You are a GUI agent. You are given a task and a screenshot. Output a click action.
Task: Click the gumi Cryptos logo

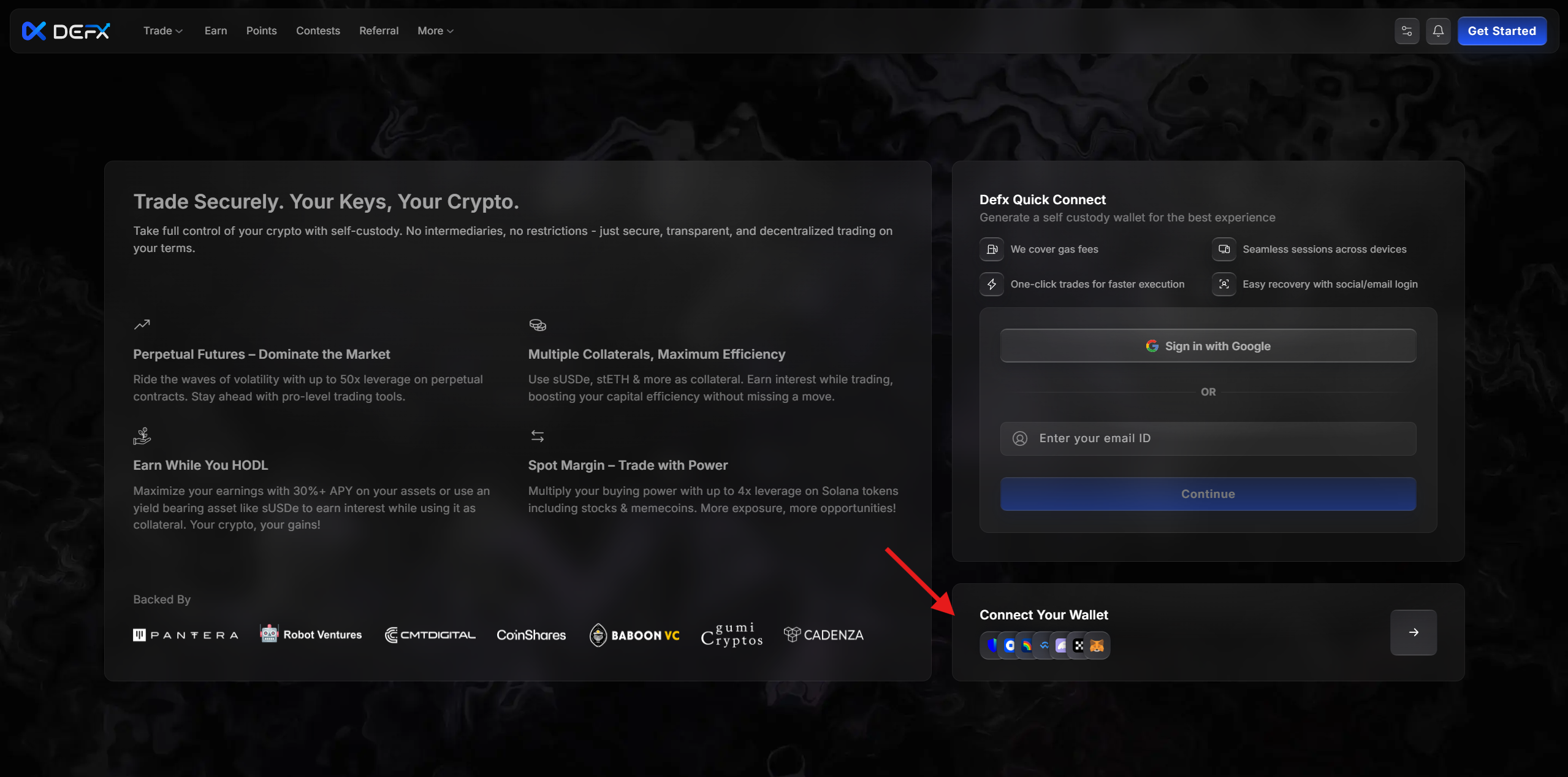732,634
